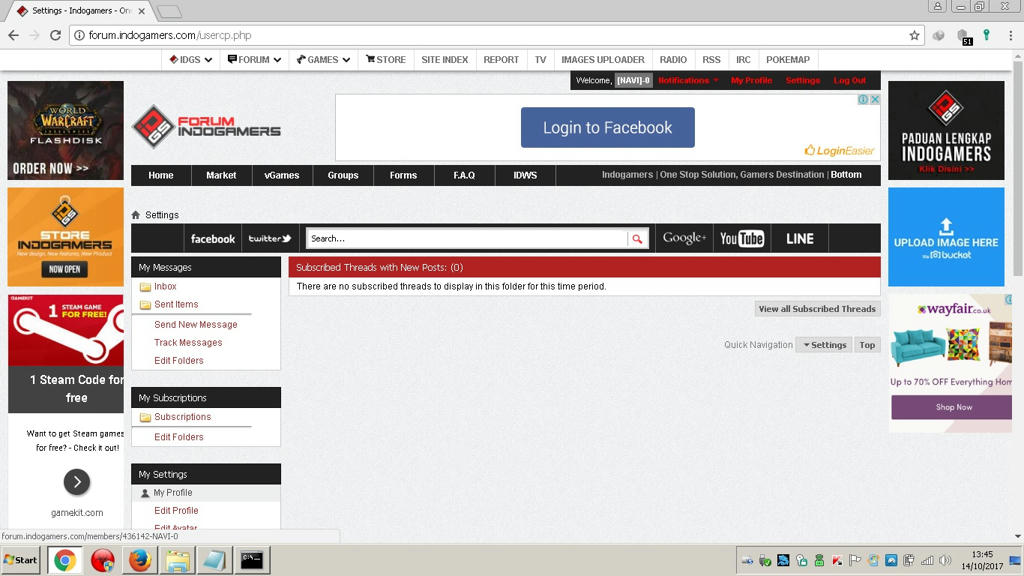Screen dimensions: 1024x576
Task: Click the Upload Image Here banner
Action: (946, 237)
